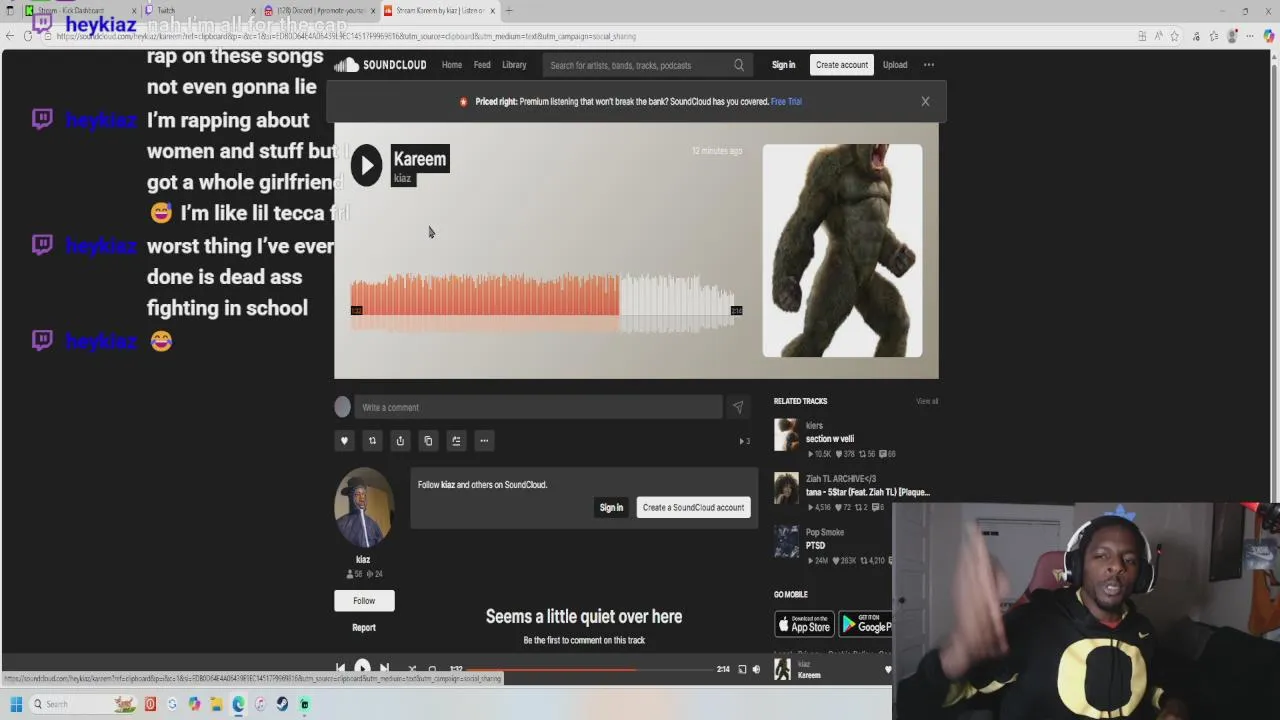This screenshot has height=720, width=1280.
Task: Like the now-playing track in the player bar
Action: click(x=887, y=669)
